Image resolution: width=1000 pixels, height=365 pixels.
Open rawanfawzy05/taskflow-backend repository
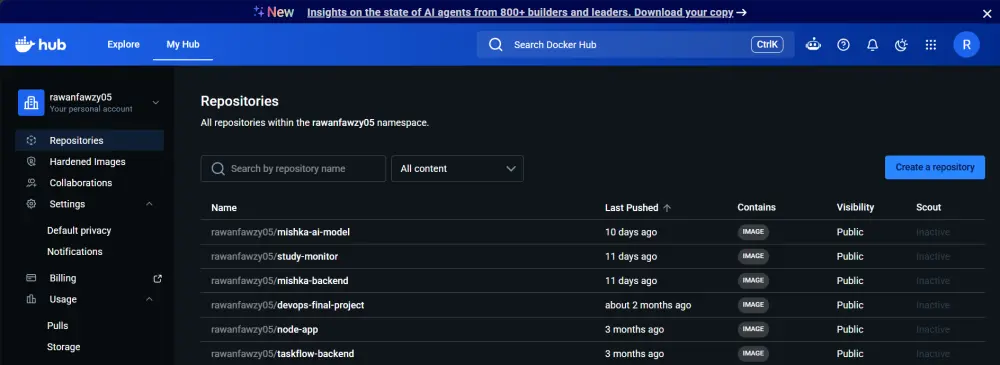tap(283, 354)
